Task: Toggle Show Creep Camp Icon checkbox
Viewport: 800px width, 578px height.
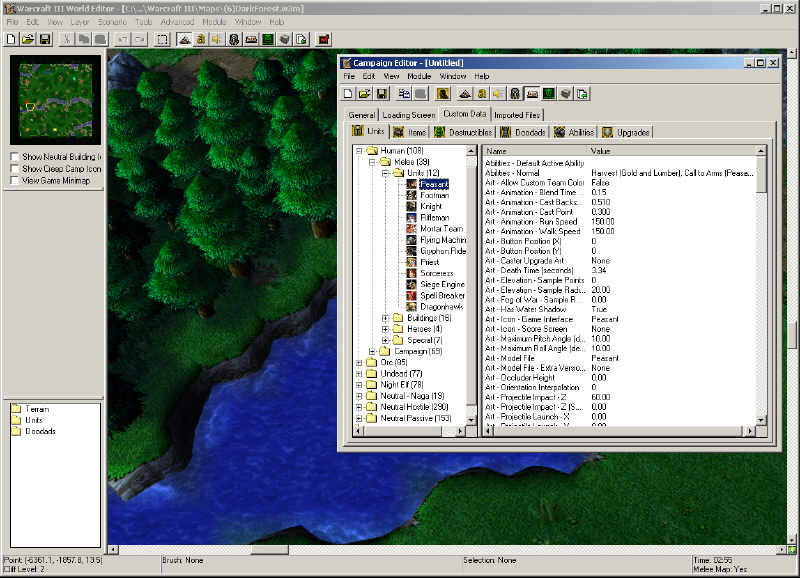Action: (15, 168)
